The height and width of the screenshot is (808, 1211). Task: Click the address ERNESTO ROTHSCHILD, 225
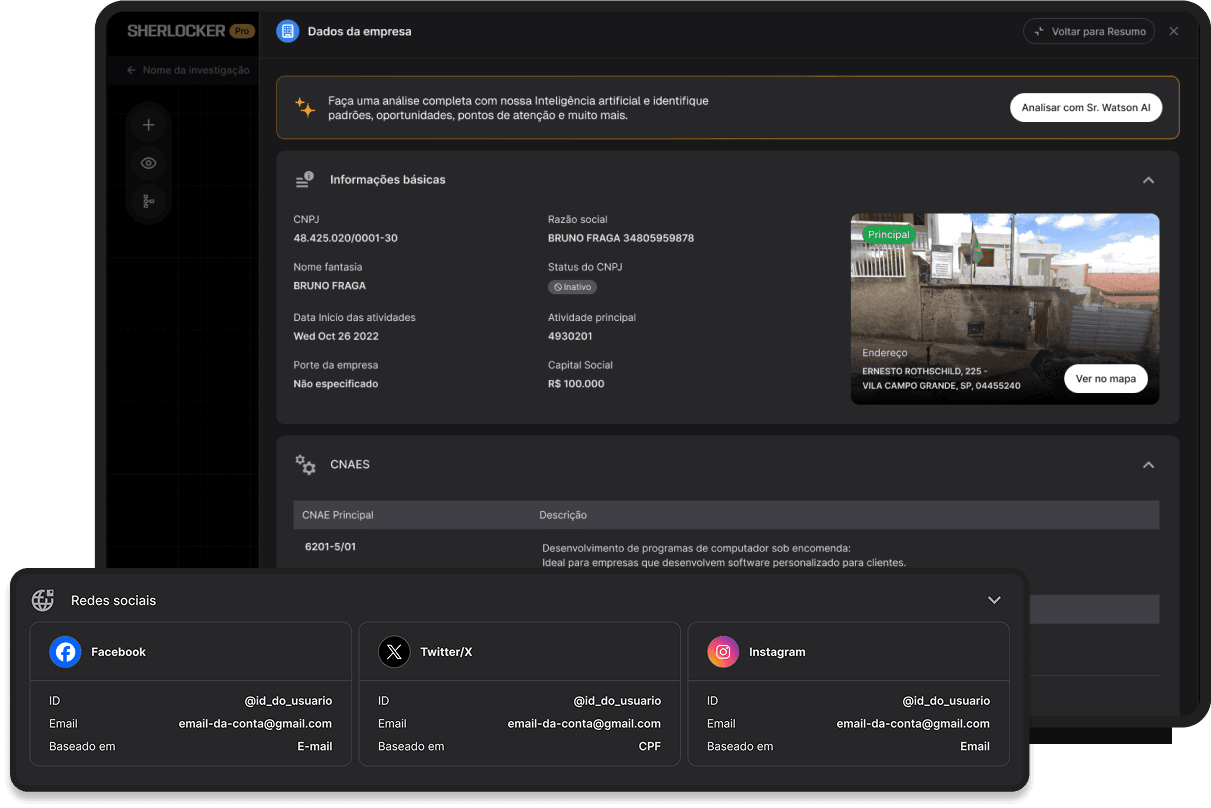941,378
